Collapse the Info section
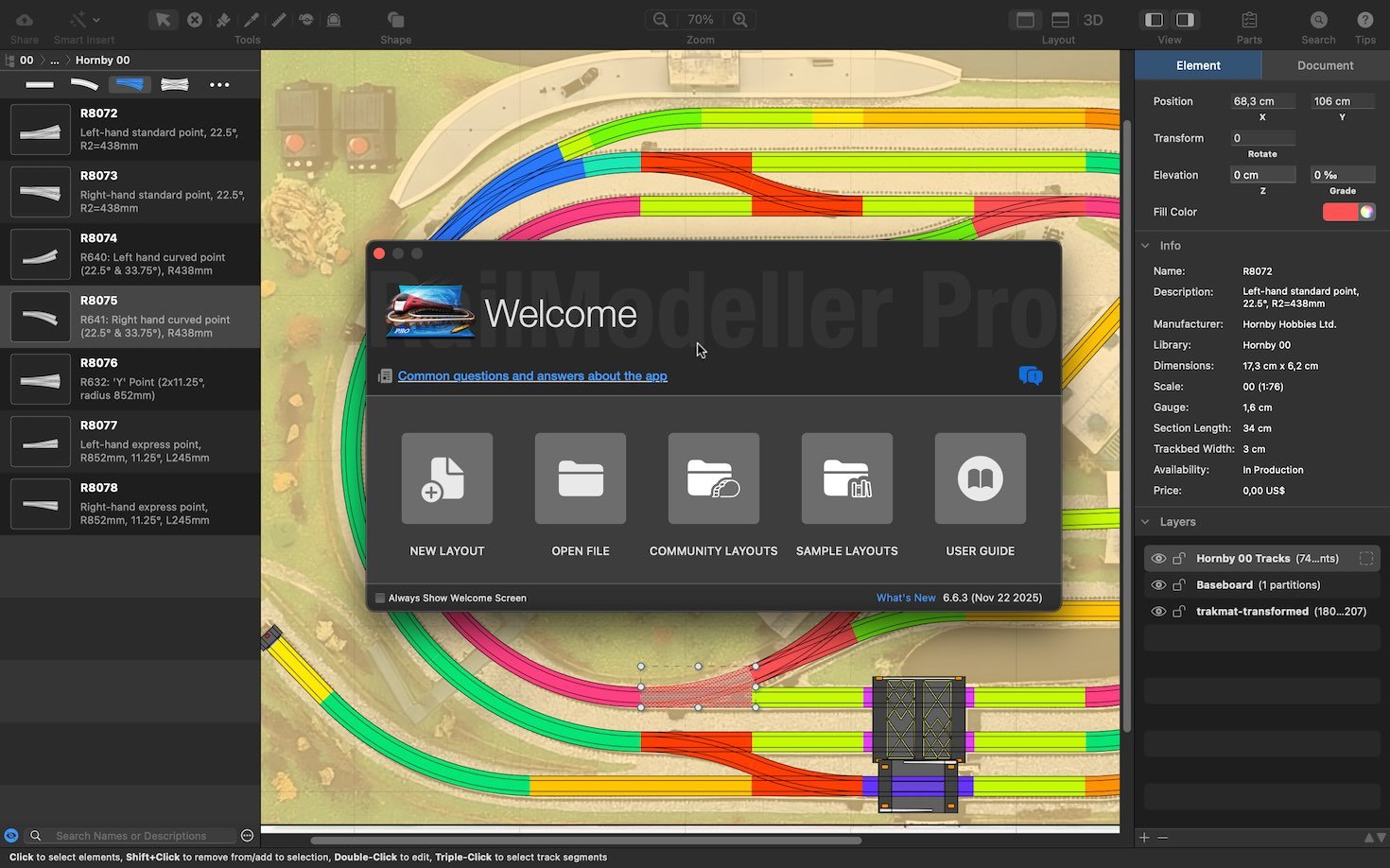 pyautogui.click(x=1145, y=246)
